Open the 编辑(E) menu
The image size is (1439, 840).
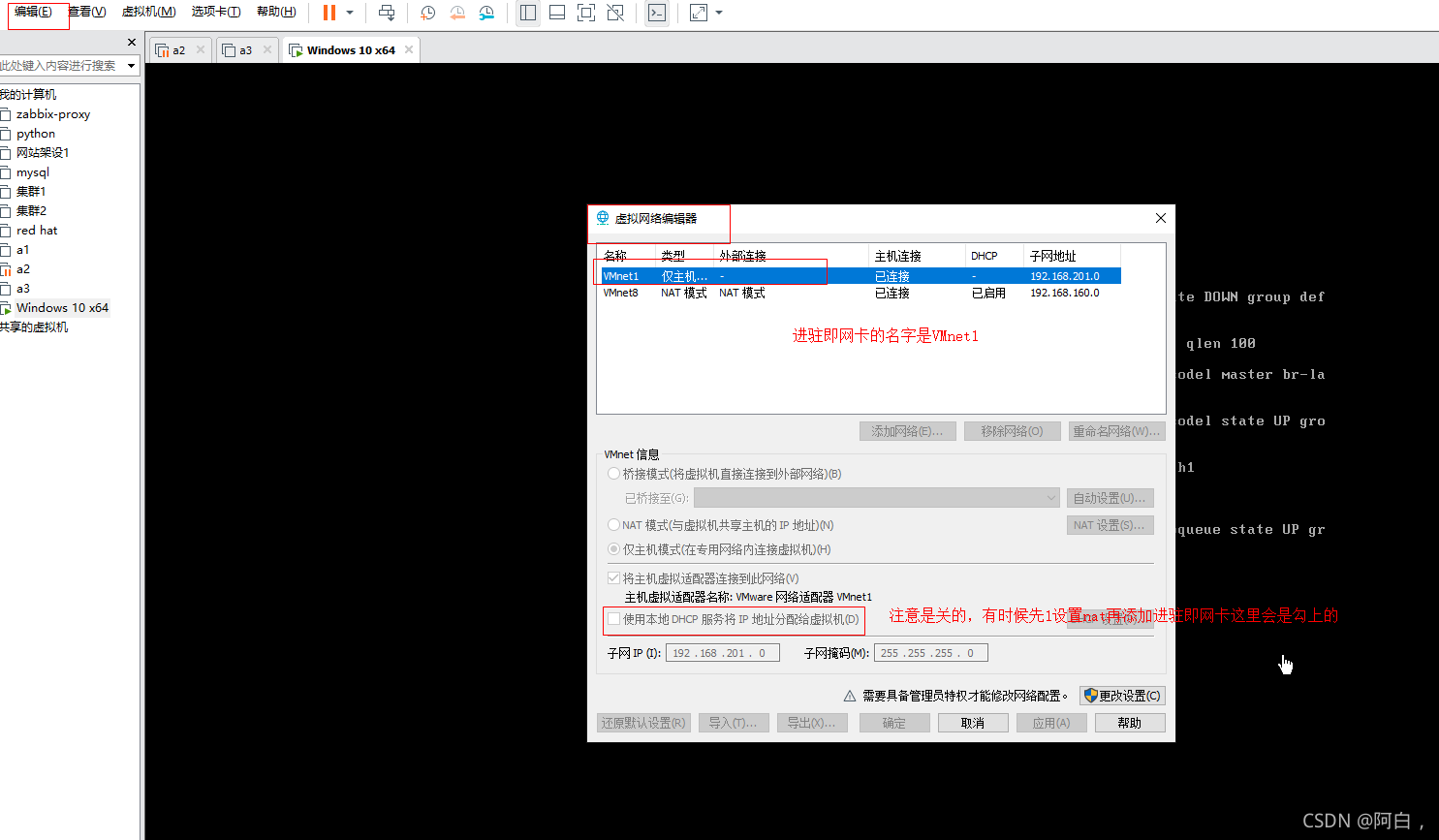(x=33, y=12)
